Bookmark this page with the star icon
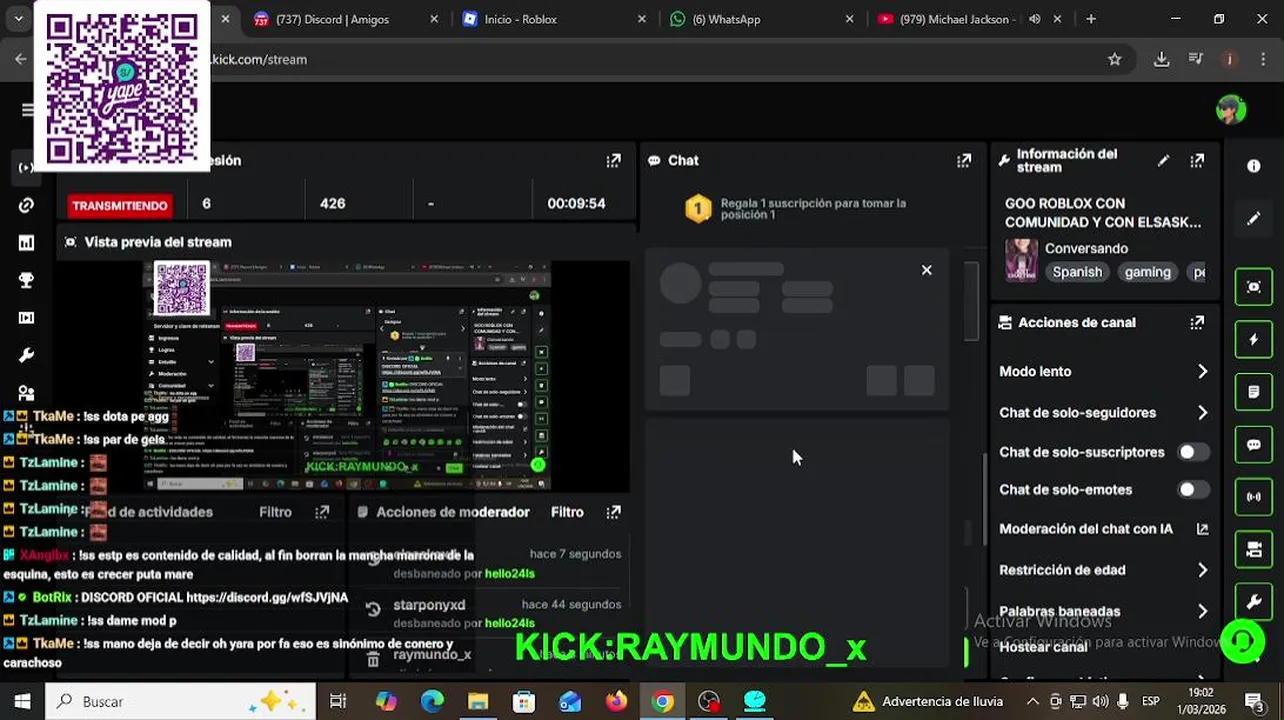This screenshot has height=720, width=1284. click(1114, 59)
